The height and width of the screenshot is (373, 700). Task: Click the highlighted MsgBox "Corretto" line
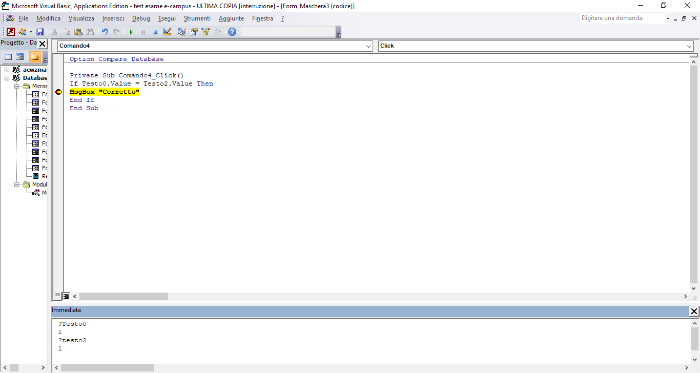104,92
